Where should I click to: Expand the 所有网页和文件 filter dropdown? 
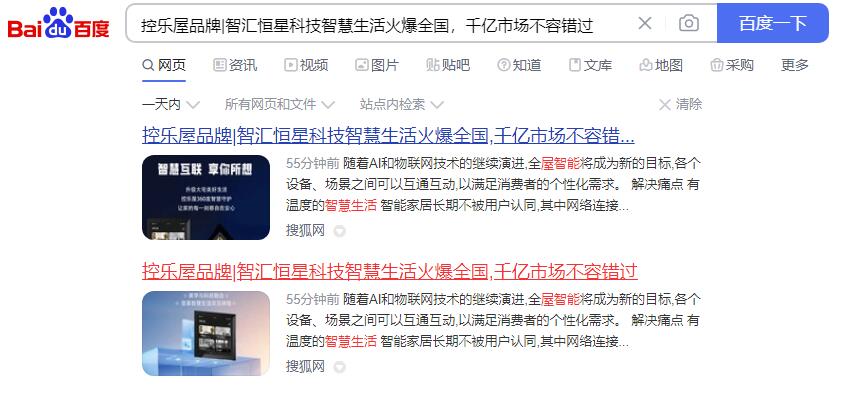pyautogui.click(x=280, y=104)
